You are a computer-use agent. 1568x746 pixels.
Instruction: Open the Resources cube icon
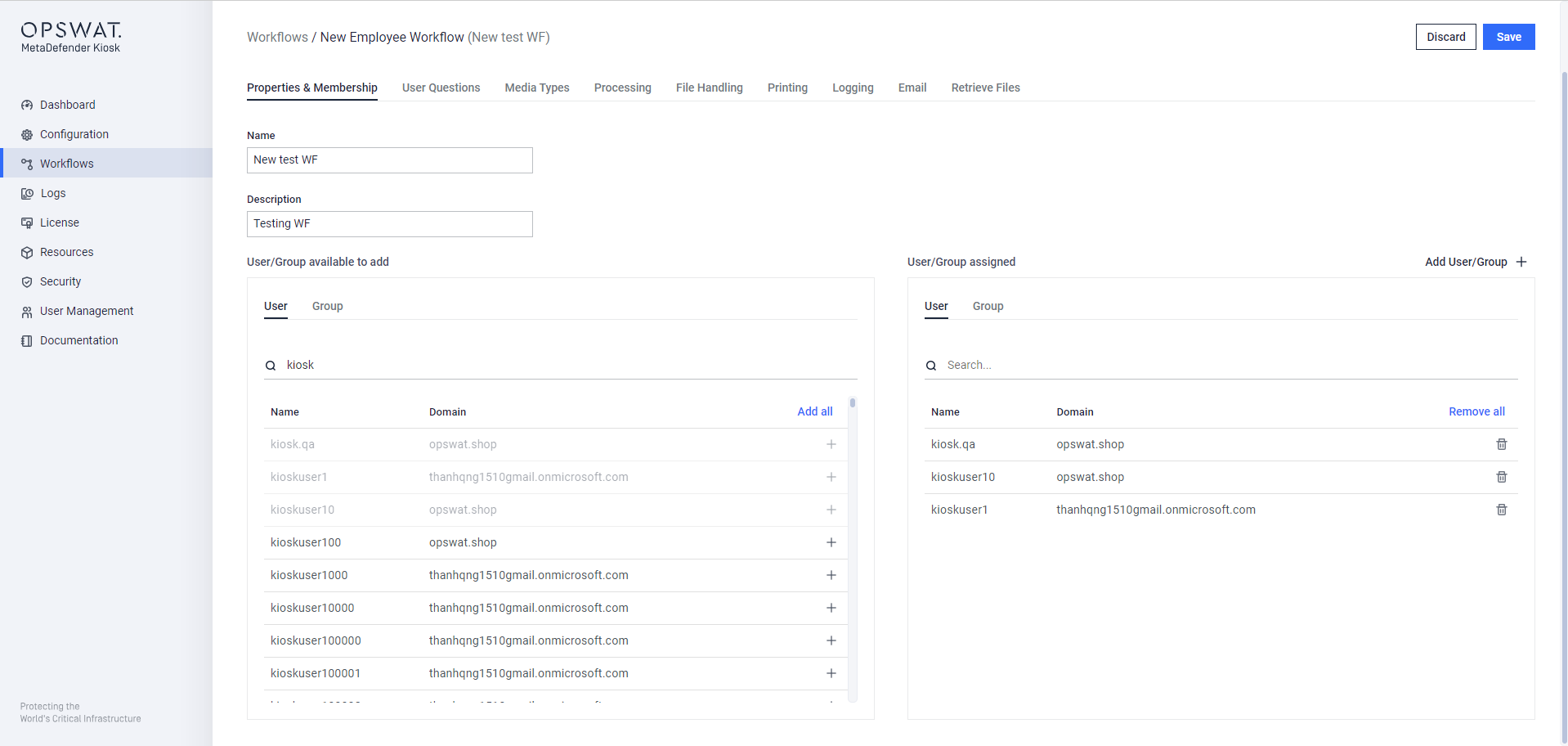[27, 253]
